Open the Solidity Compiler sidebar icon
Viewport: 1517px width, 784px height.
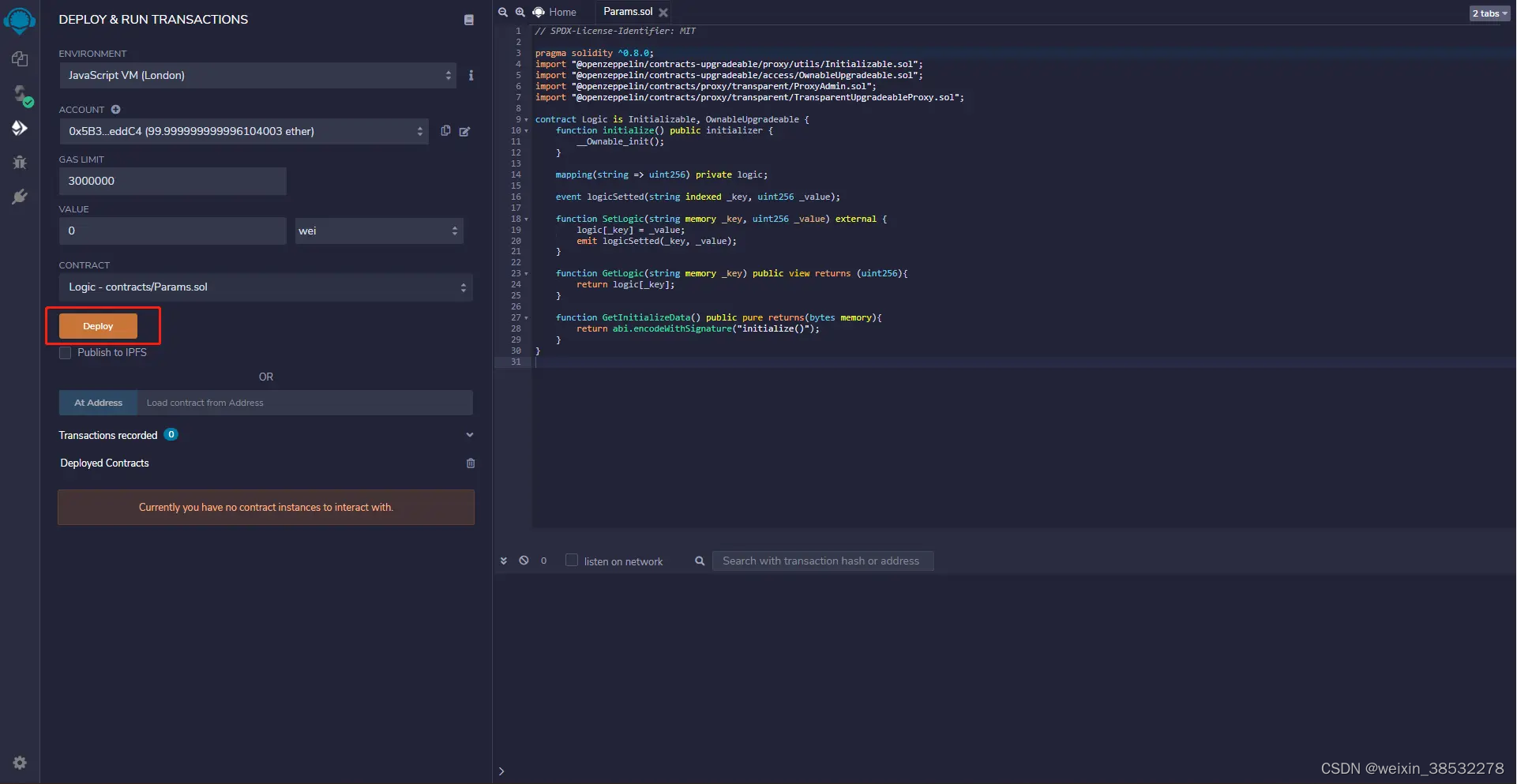click(21, 95)
